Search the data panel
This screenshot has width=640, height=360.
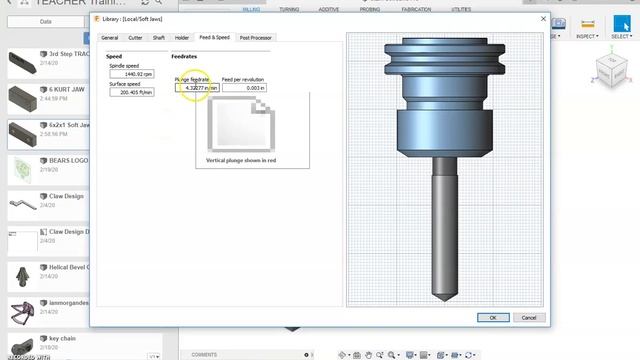pos(158,2)
